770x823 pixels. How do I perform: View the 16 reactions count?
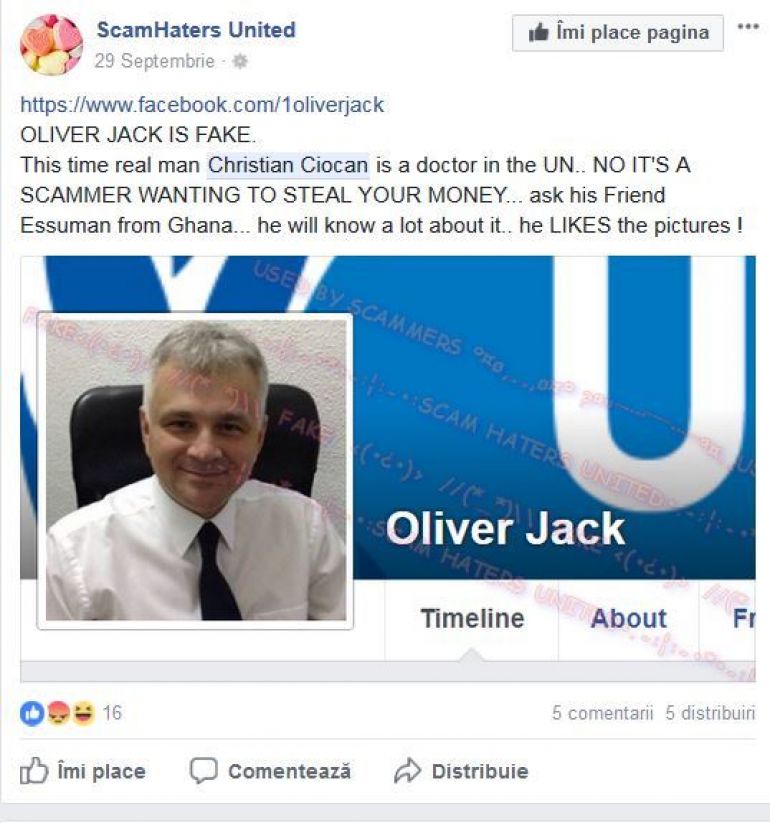point(112,713)
